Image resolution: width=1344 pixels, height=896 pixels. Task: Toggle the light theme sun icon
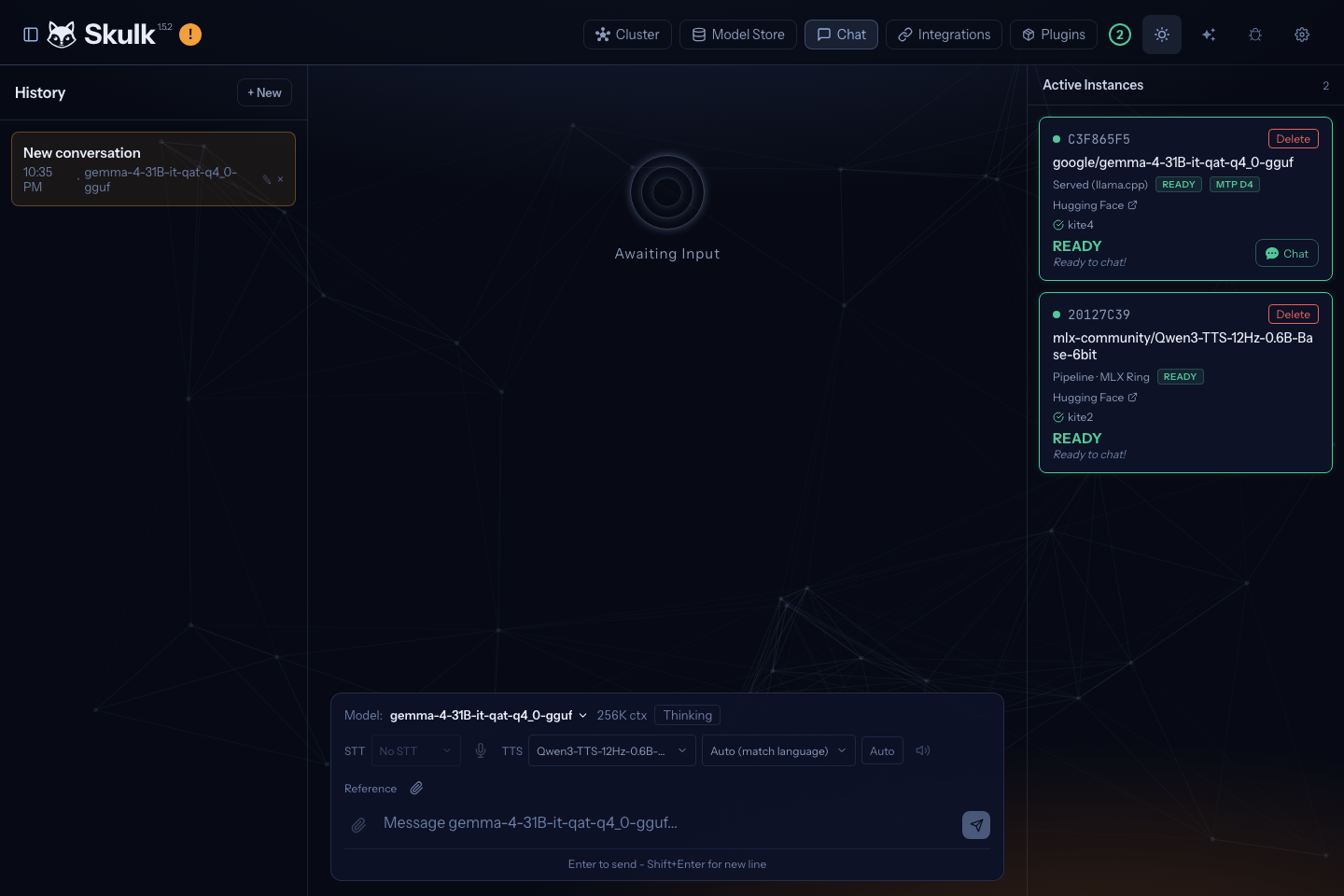click(x=1162, y=35)
